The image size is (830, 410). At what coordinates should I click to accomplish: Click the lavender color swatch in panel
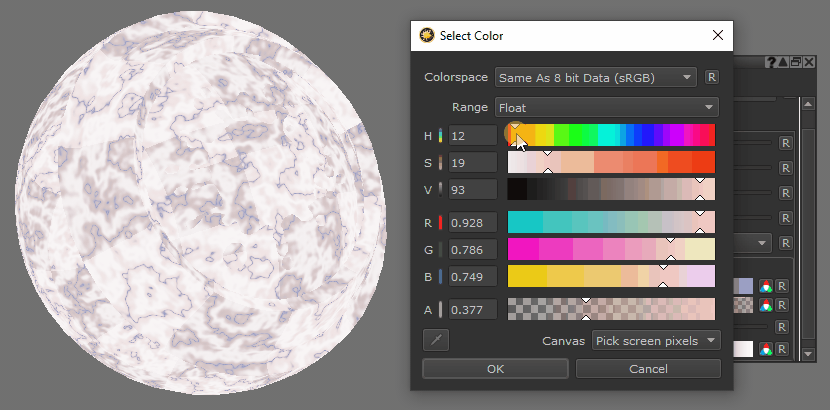744,287
